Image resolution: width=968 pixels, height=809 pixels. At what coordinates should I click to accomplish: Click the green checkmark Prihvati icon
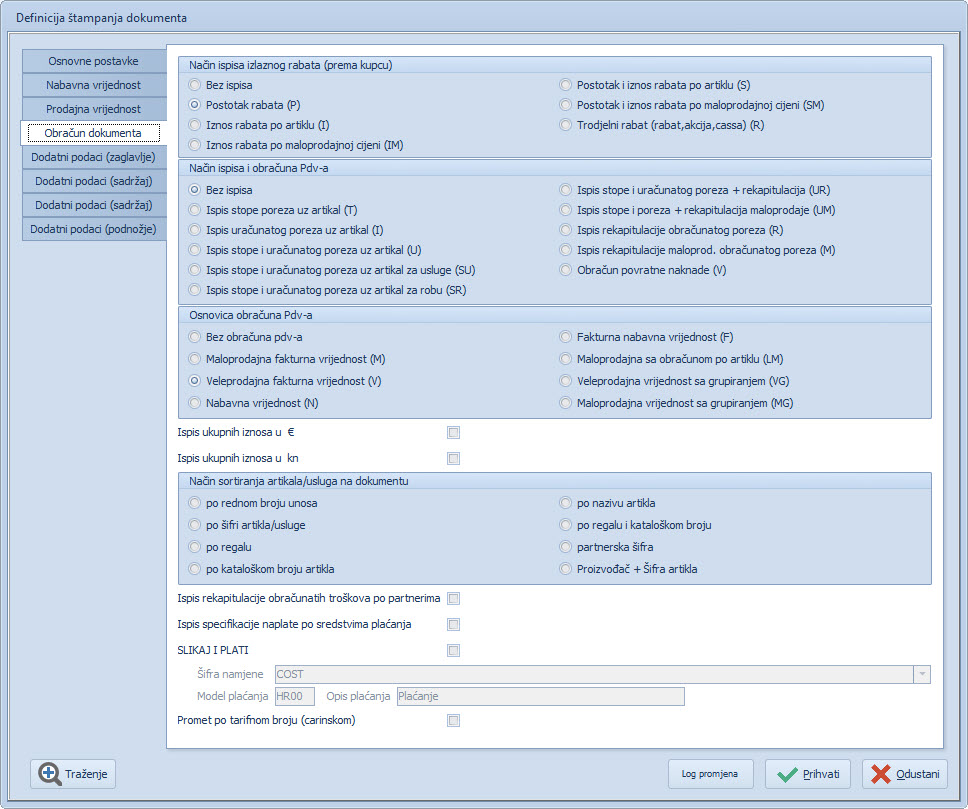coord(787,774)
